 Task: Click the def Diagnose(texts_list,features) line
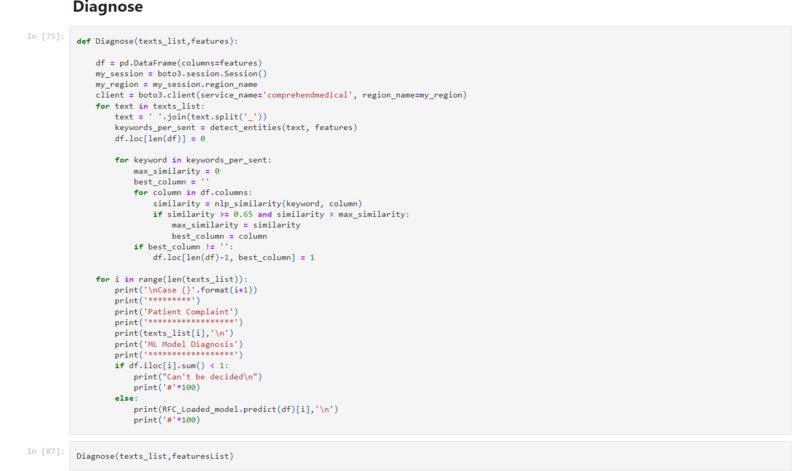157,41
